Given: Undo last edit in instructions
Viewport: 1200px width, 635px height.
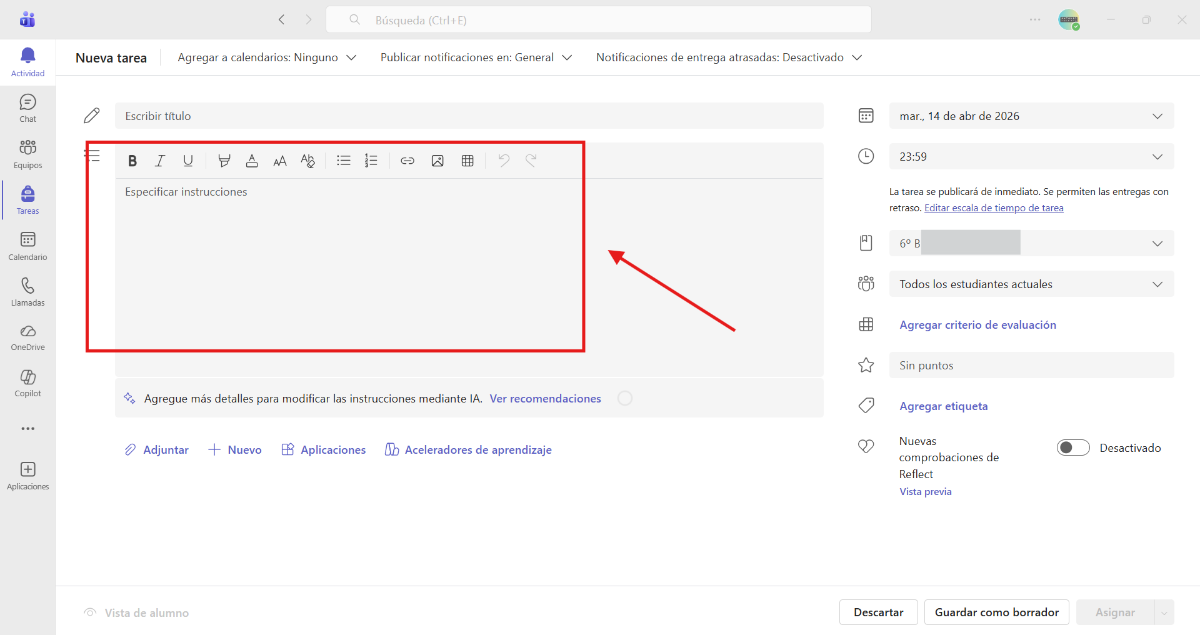Looking at the screenshot, I should (x=504, y=161).
